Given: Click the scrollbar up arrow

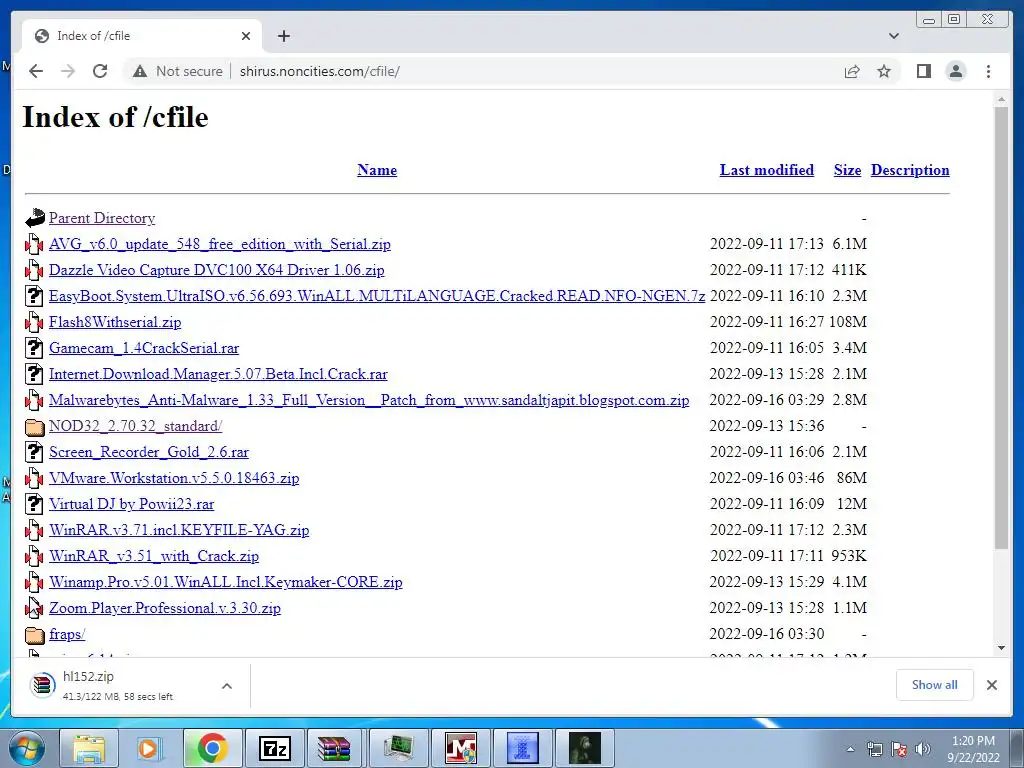Looking at the screenshot, I should click(1001, 100).
